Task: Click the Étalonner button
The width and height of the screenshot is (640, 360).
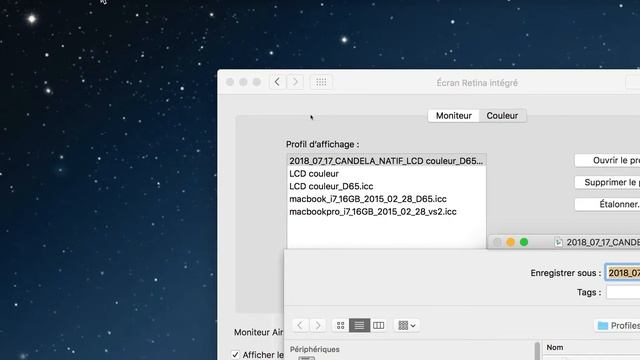Action: pyautogui.click(x=607, y=204)
